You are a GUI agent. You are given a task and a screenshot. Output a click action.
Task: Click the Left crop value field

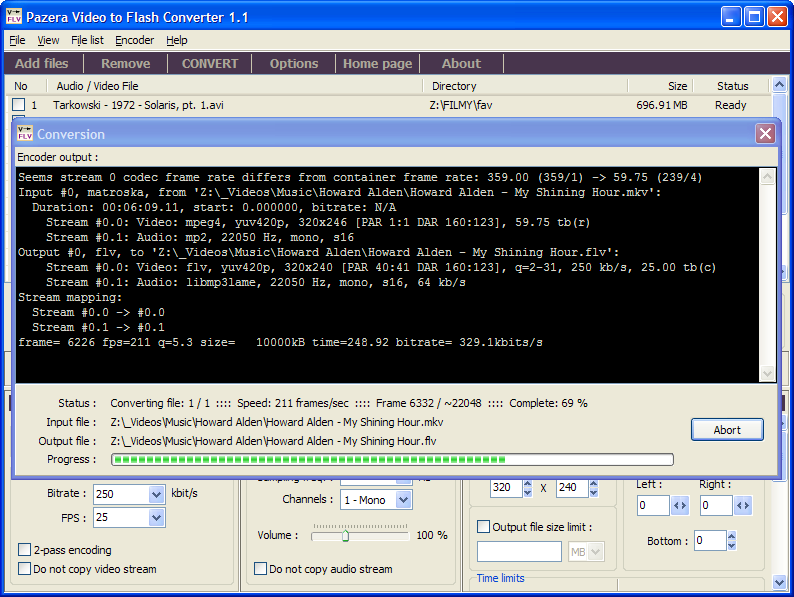[653, 505]
